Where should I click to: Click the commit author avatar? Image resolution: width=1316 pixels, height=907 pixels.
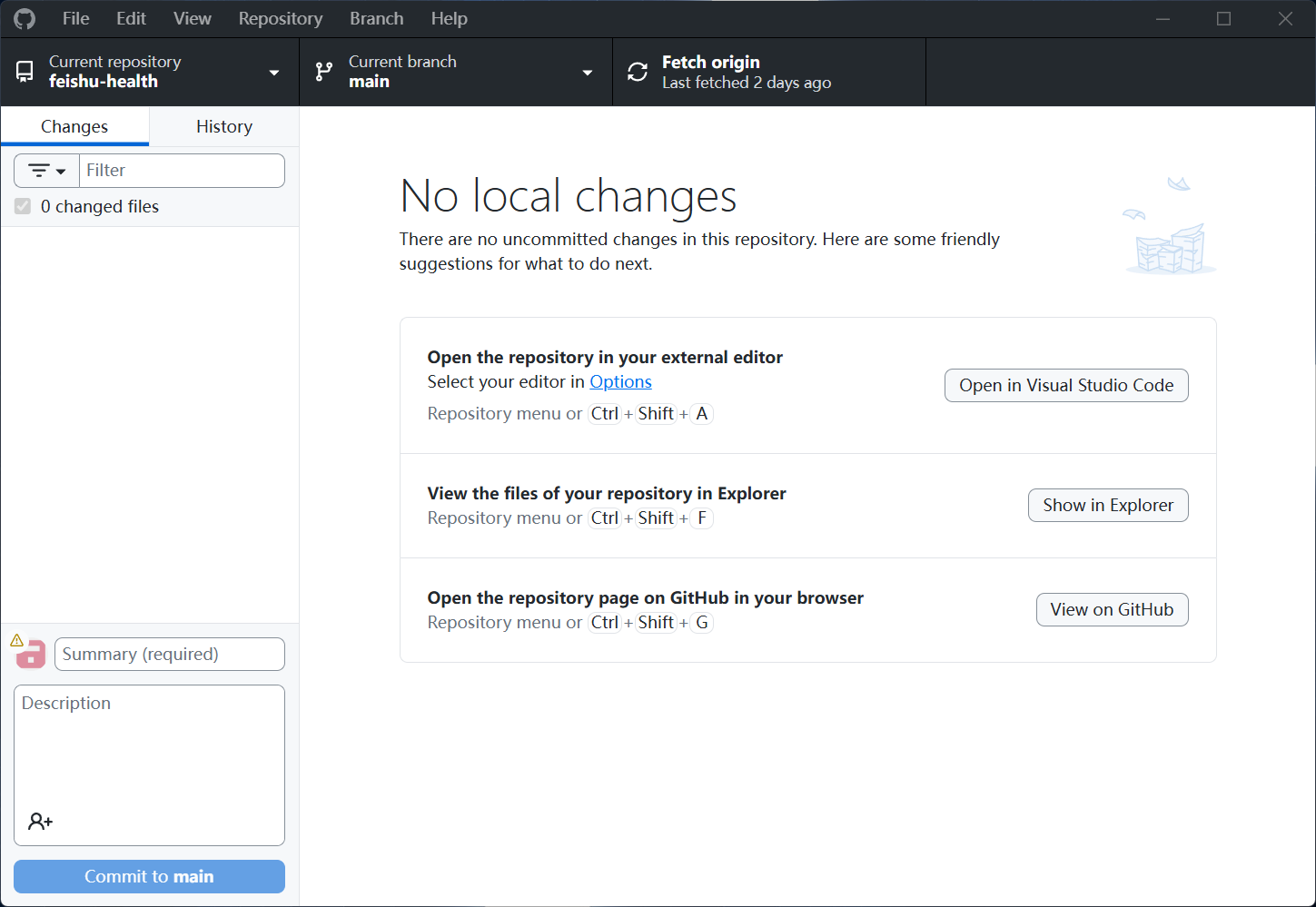tap(31, 654)
